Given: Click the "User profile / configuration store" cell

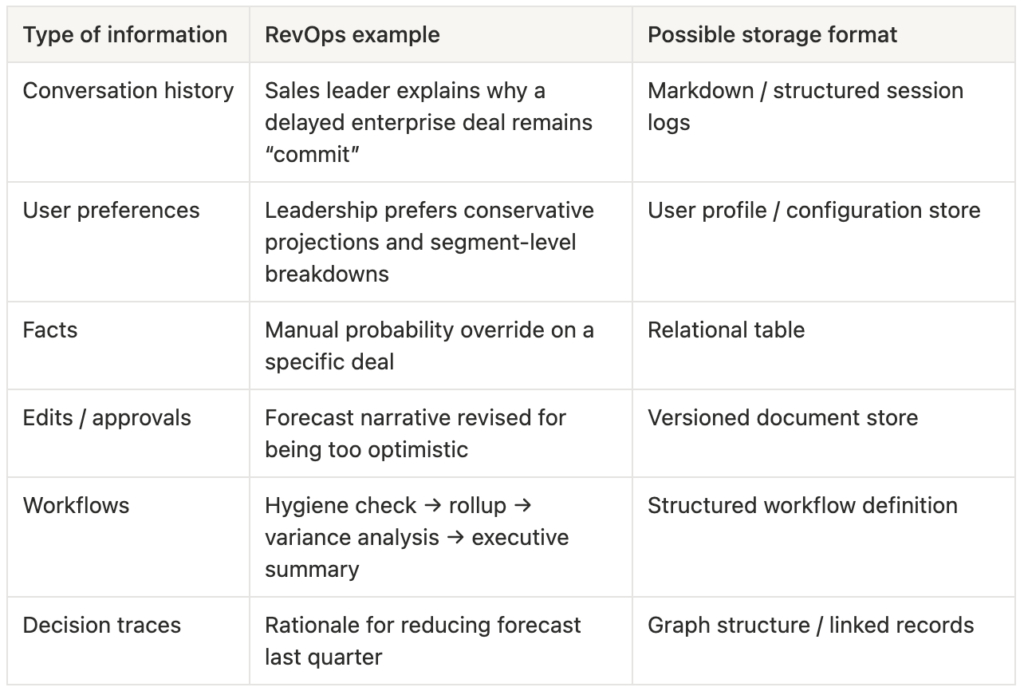Looking at the screenshot, I should (x=814, y=210).
